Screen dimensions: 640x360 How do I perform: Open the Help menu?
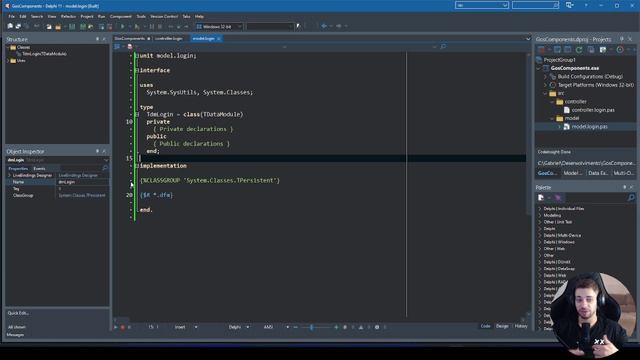199,16
